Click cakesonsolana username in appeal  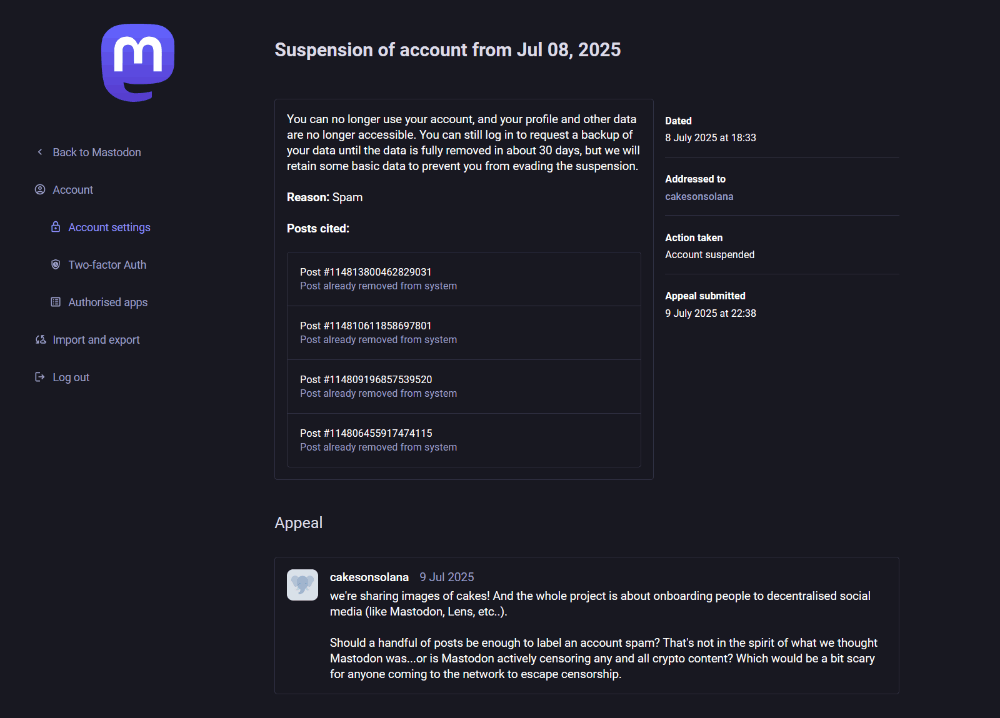coord(369,577)
